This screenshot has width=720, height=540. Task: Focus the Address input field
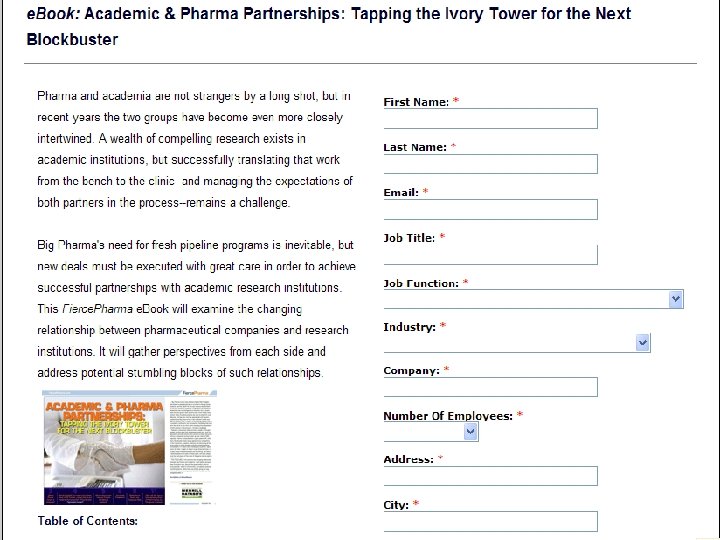tap(490, 476)
